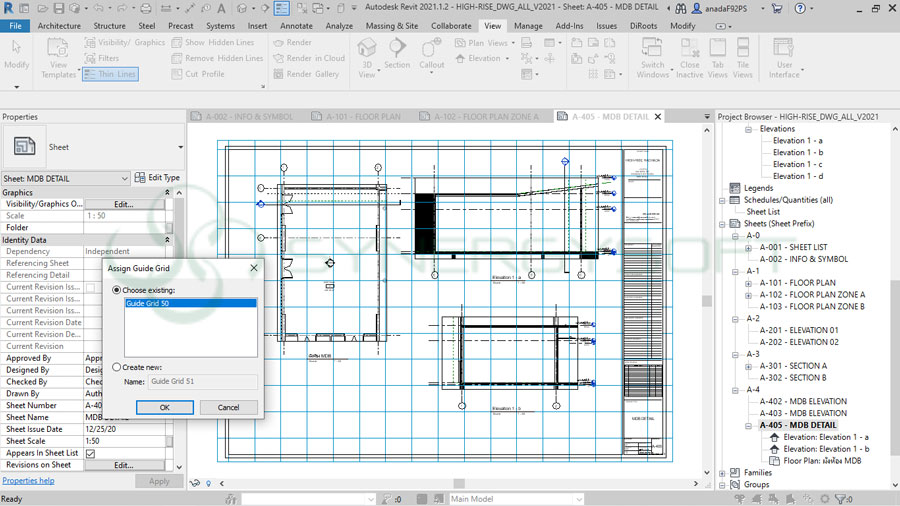Open the Annotate ribbon tab

pos(296,26)
